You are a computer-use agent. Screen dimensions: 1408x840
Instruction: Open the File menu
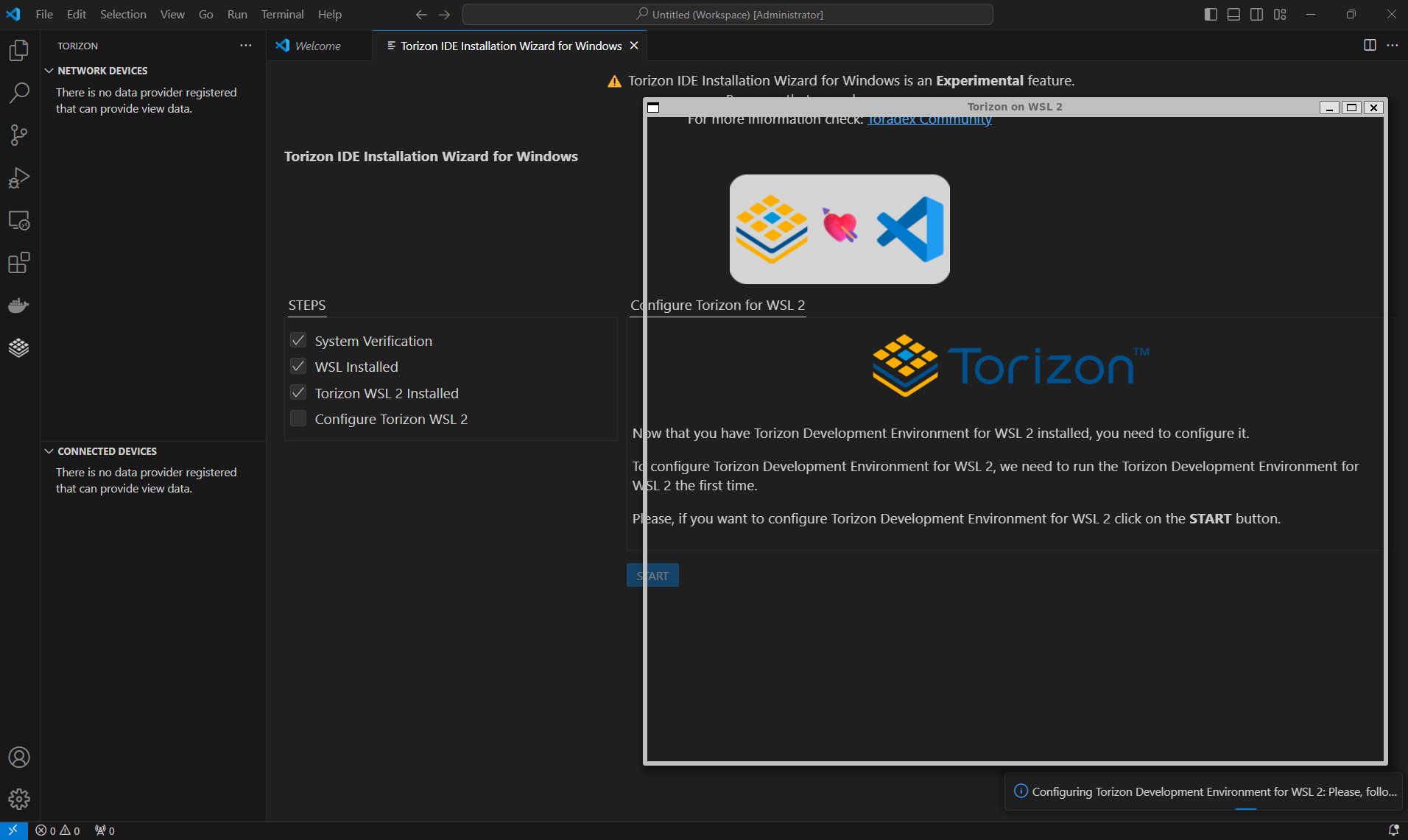click(44, 15)
